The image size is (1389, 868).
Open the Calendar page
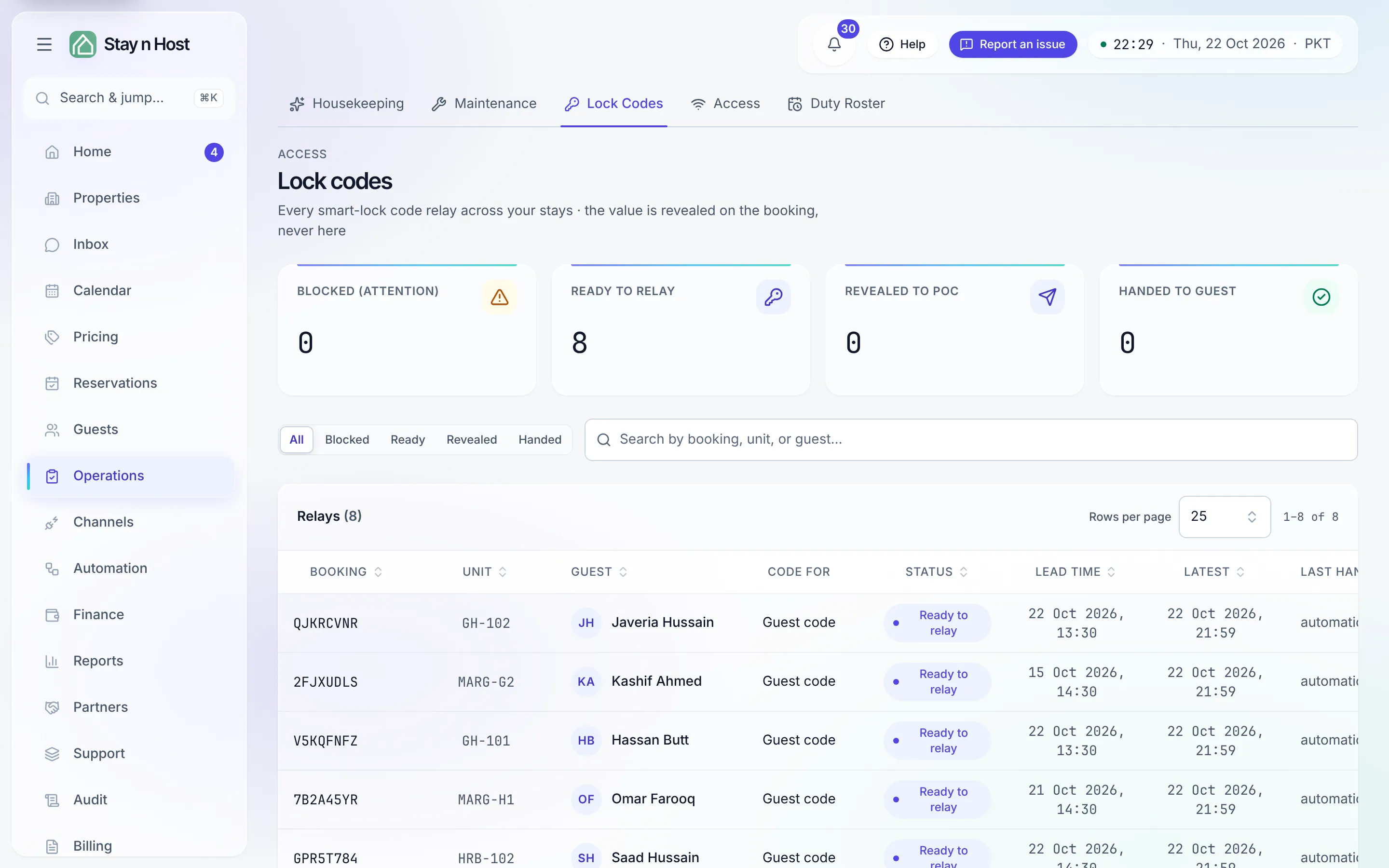(131, 291)
